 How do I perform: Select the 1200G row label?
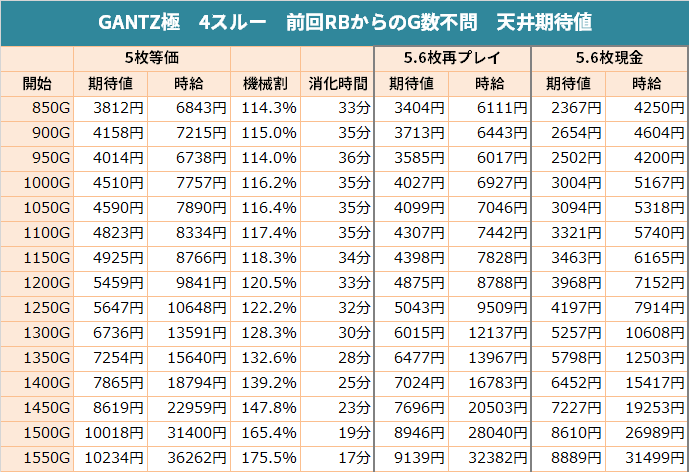37,283
